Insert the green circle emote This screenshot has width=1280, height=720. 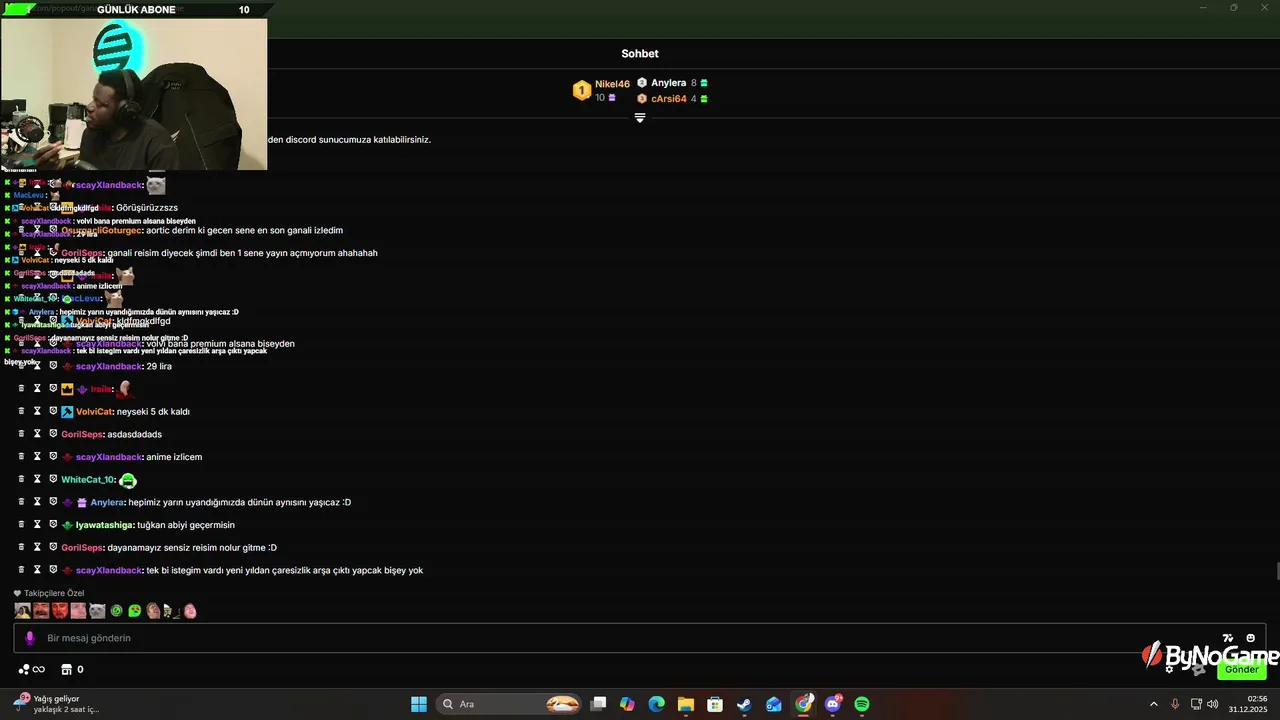[116, 611]
